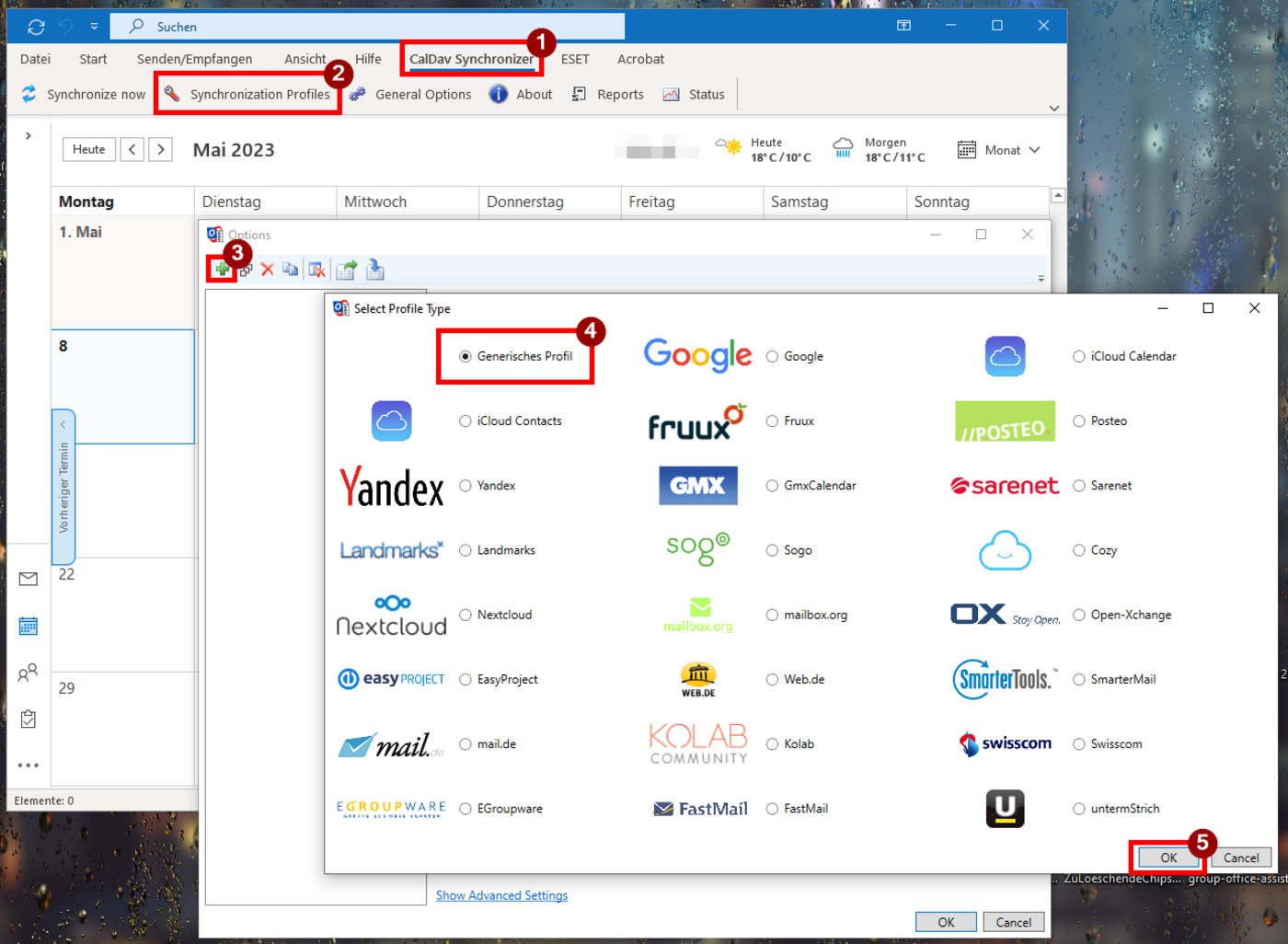Switch to Senden/Empfangen tab
This screenshot has width=1288, height=944.
(194, 59)
